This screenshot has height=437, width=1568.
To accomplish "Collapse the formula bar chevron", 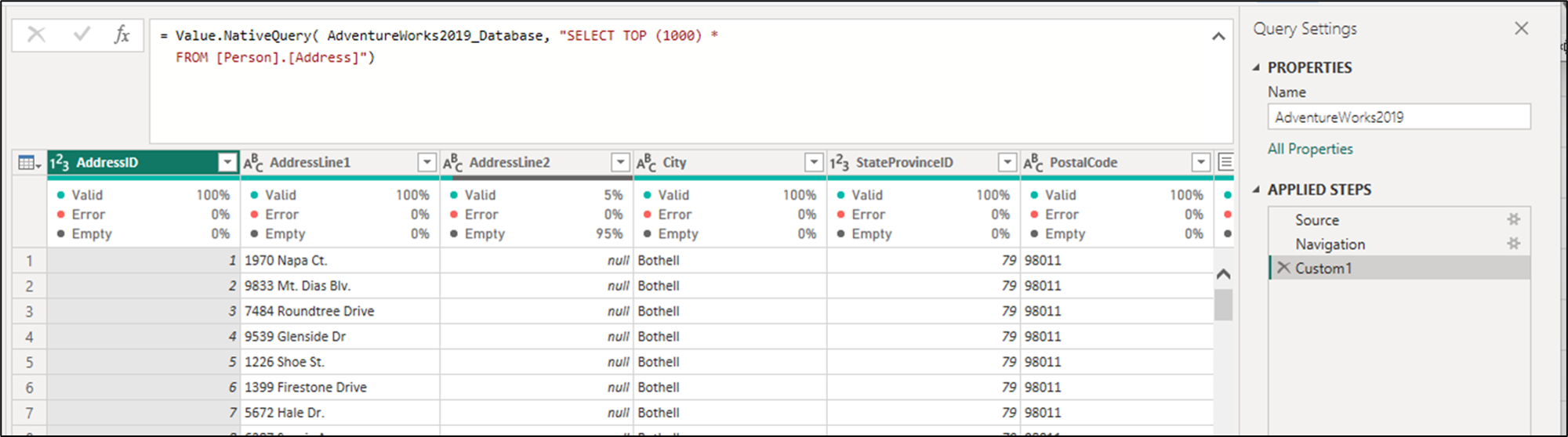I will (1218, 36).
